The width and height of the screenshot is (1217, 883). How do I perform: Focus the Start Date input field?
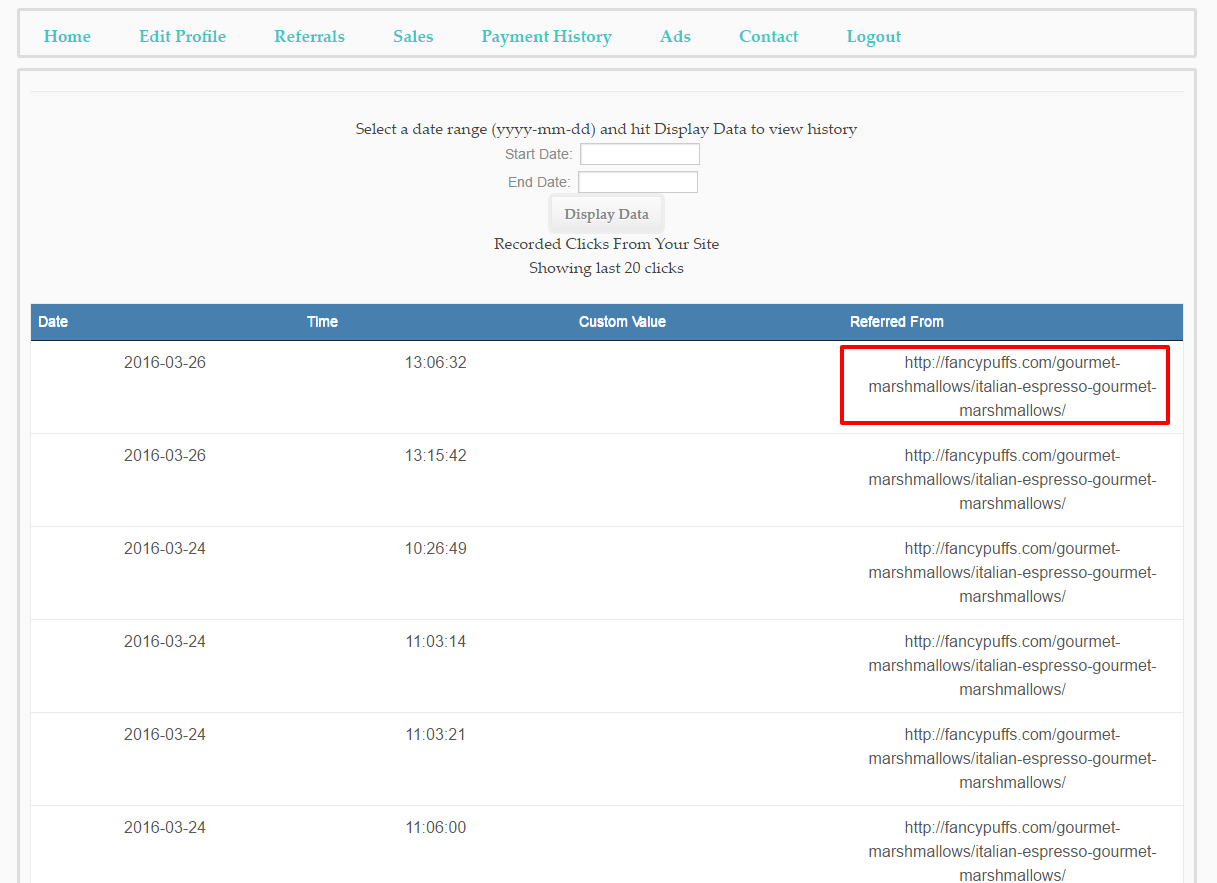(639, 154)
